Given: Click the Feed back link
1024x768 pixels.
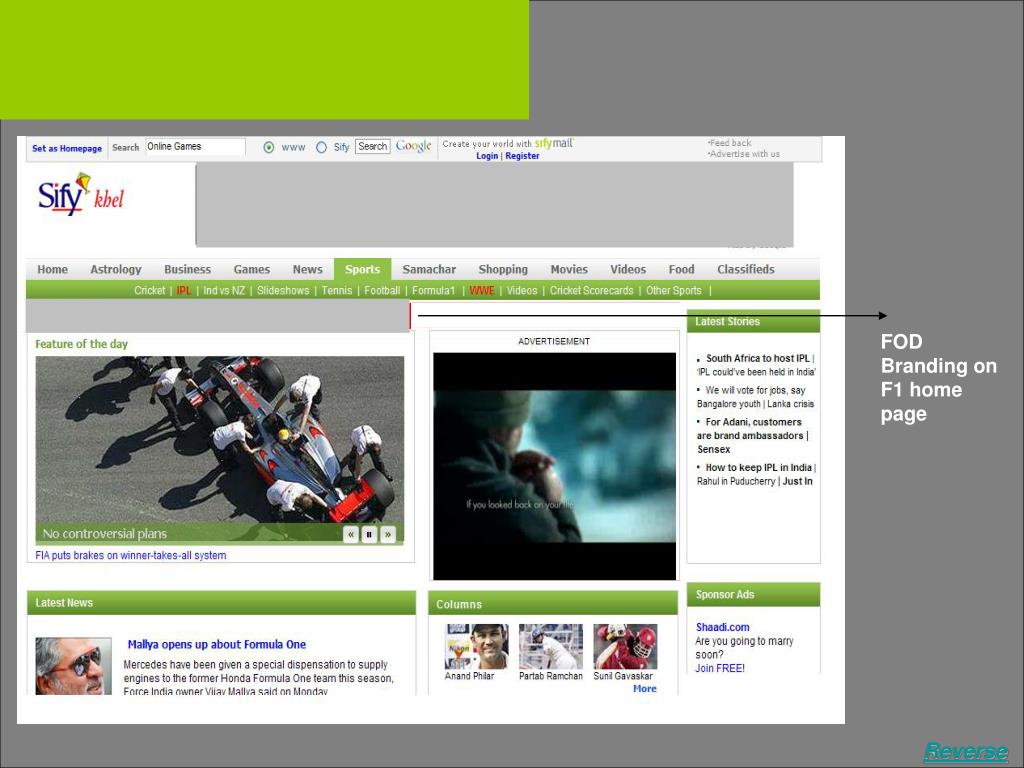Looking at the screenshot, I should (730, 142).
